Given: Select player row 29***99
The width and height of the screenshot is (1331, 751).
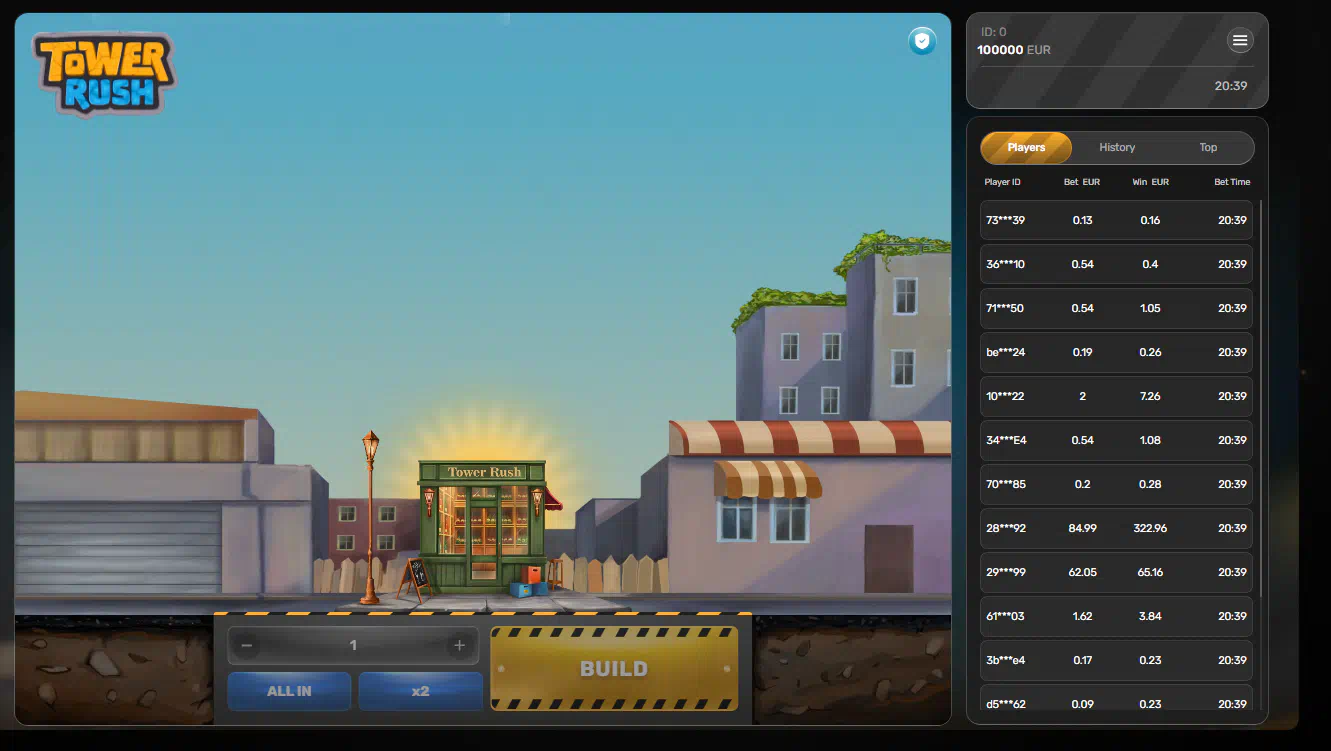Looking at the screenshot, I should pos(1116,572).
